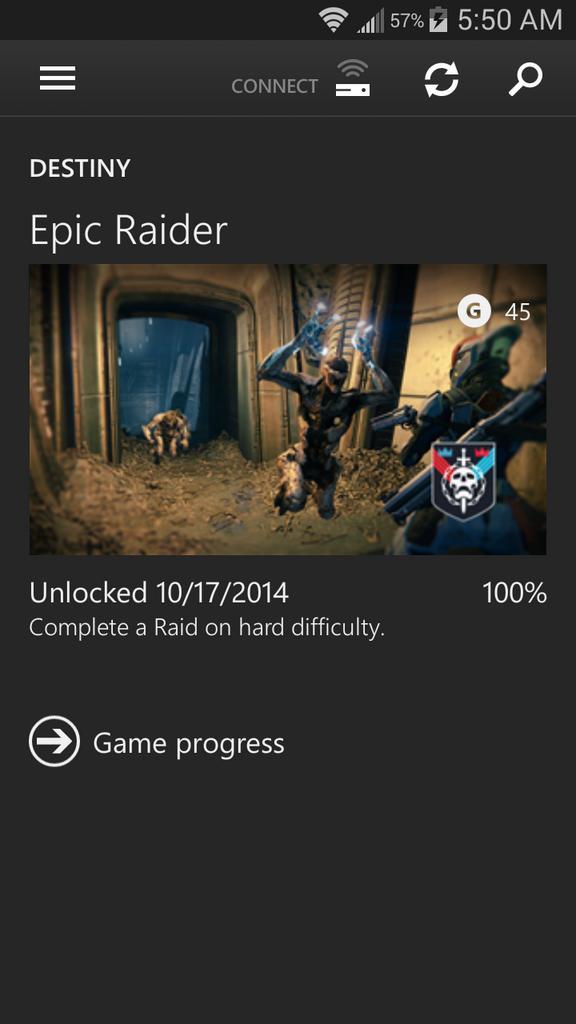Select the CONNECT label
Screen dimensions: 576x1024
(x=274, y=86)
